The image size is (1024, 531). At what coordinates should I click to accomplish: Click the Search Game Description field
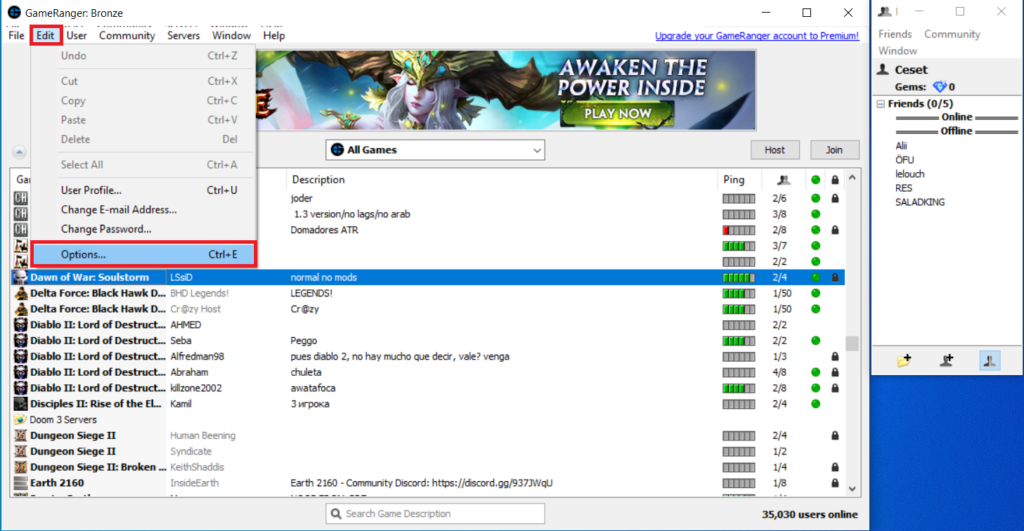coord(435,514)
